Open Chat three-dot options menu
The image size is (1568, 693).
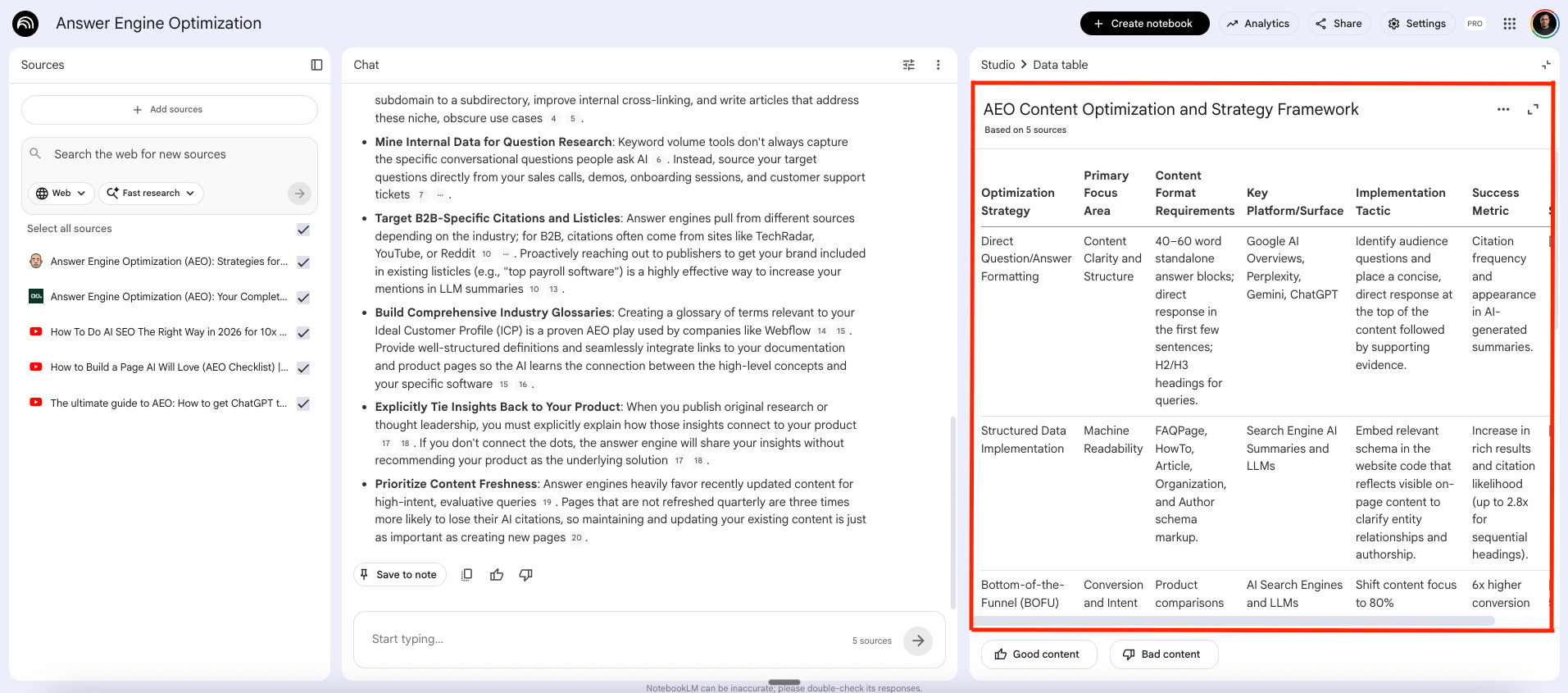point(938,65)
